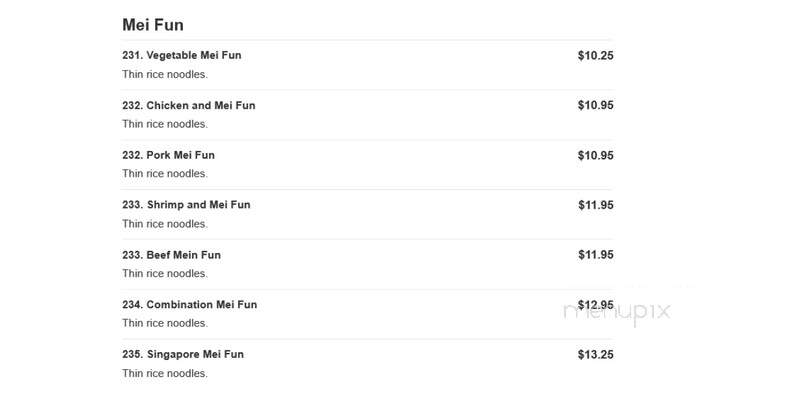Click the $11.95 Shrimp Mei Fun price

pos(595,205)
